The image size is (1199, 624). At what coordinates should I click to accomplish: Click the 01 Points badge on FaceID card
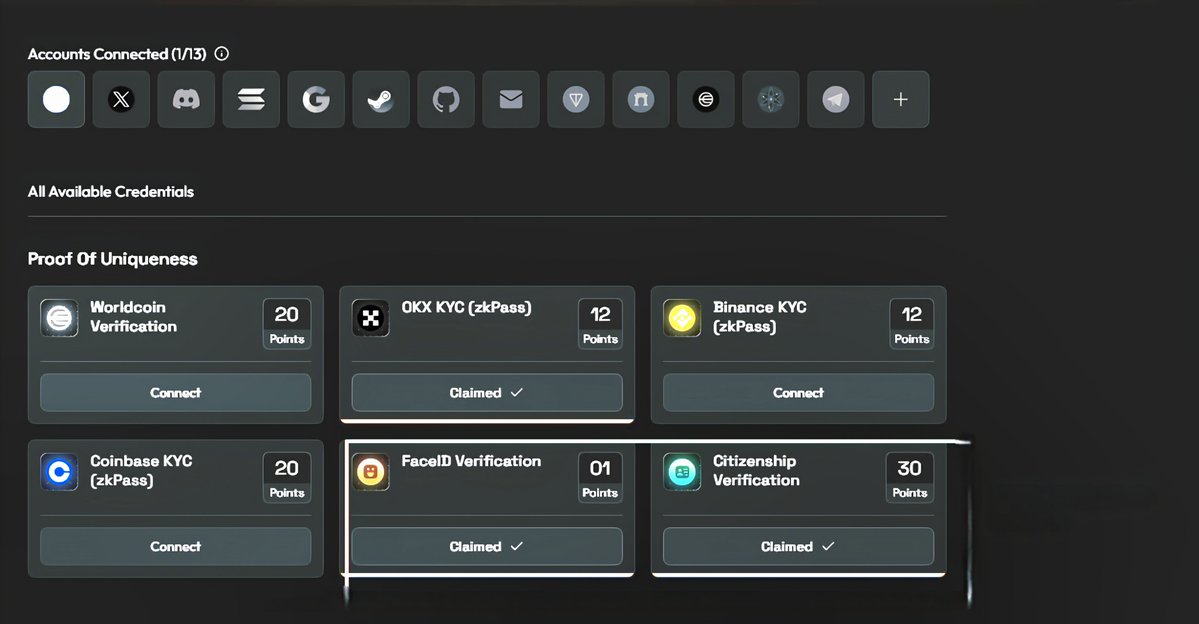click(600, 477)
